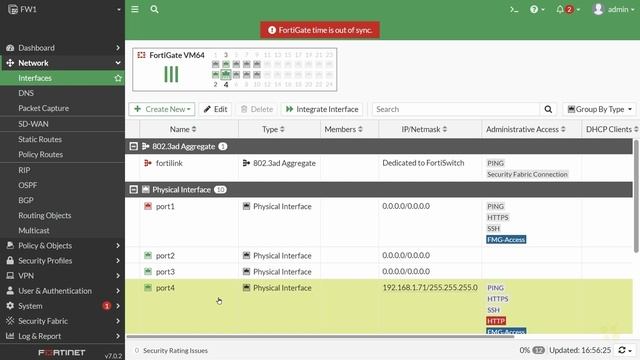Collapse the Network menu

tap(62, 63)
